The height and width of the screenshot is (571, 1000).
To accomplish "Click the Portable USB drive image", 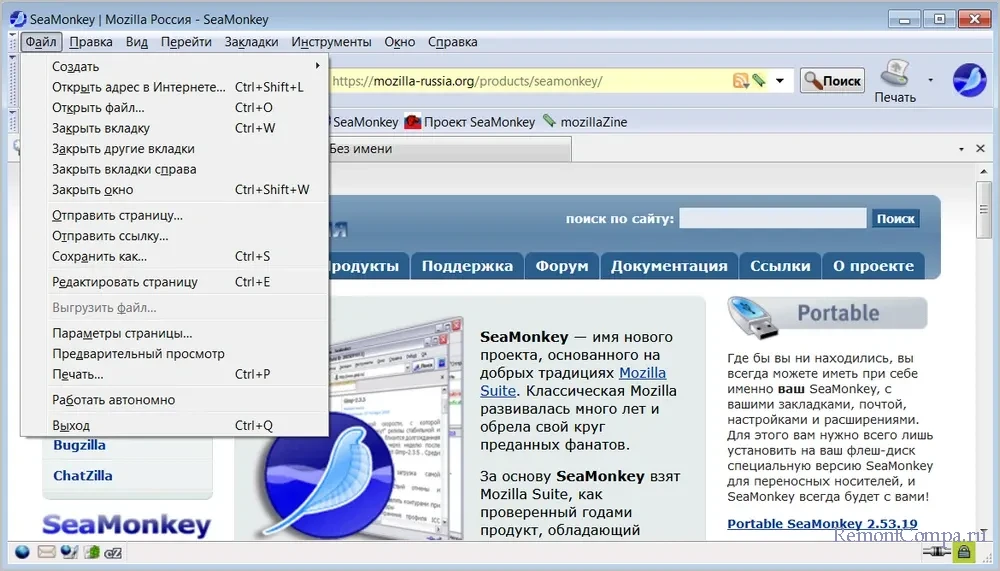I will (x=754, y=316).
